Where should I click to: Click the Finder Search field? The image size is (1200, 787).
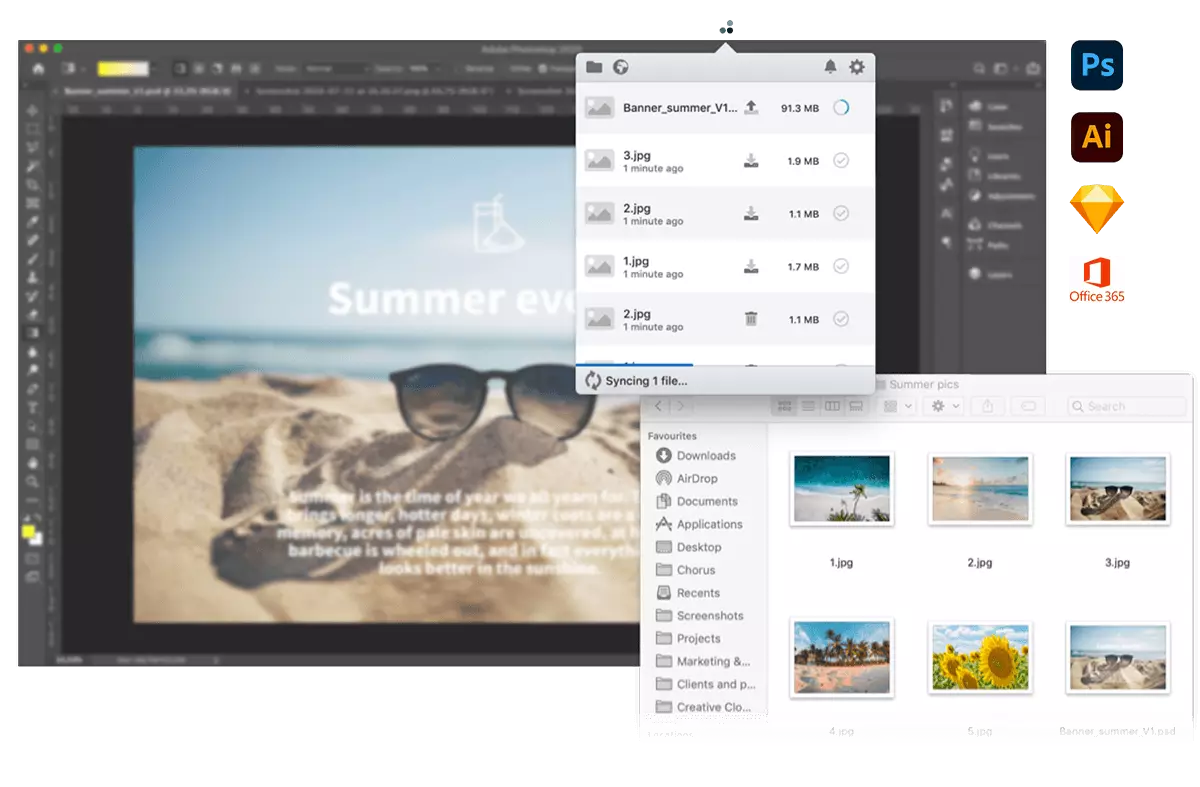pyautogui.click(x=1126, y=406)
